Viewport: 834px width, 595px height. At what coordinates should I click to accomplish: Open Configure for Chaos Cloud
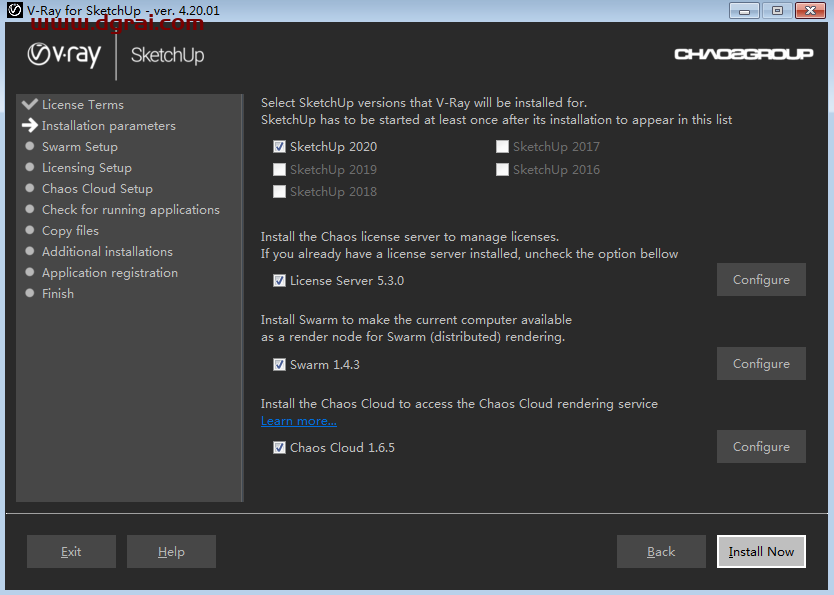tap(760, 447)
